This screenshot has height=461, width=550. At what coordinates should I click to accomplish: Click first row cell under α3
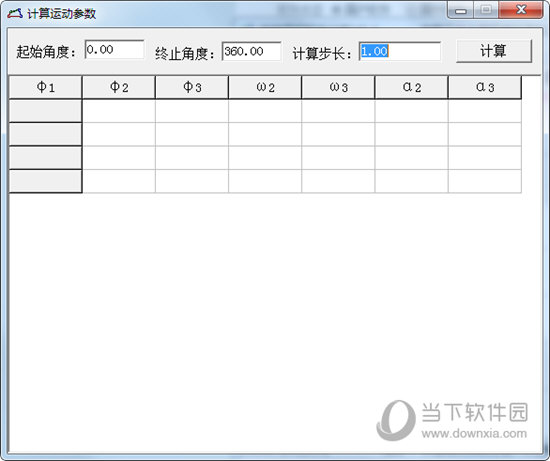[x=485, y=111]
